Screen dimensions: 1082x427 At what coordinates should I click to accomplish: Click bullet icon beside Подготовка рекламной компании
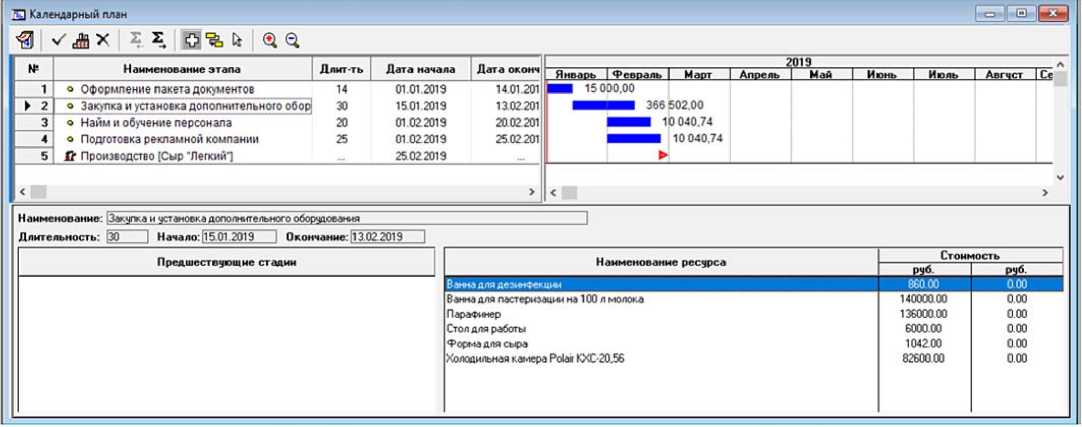click(70, 139)
